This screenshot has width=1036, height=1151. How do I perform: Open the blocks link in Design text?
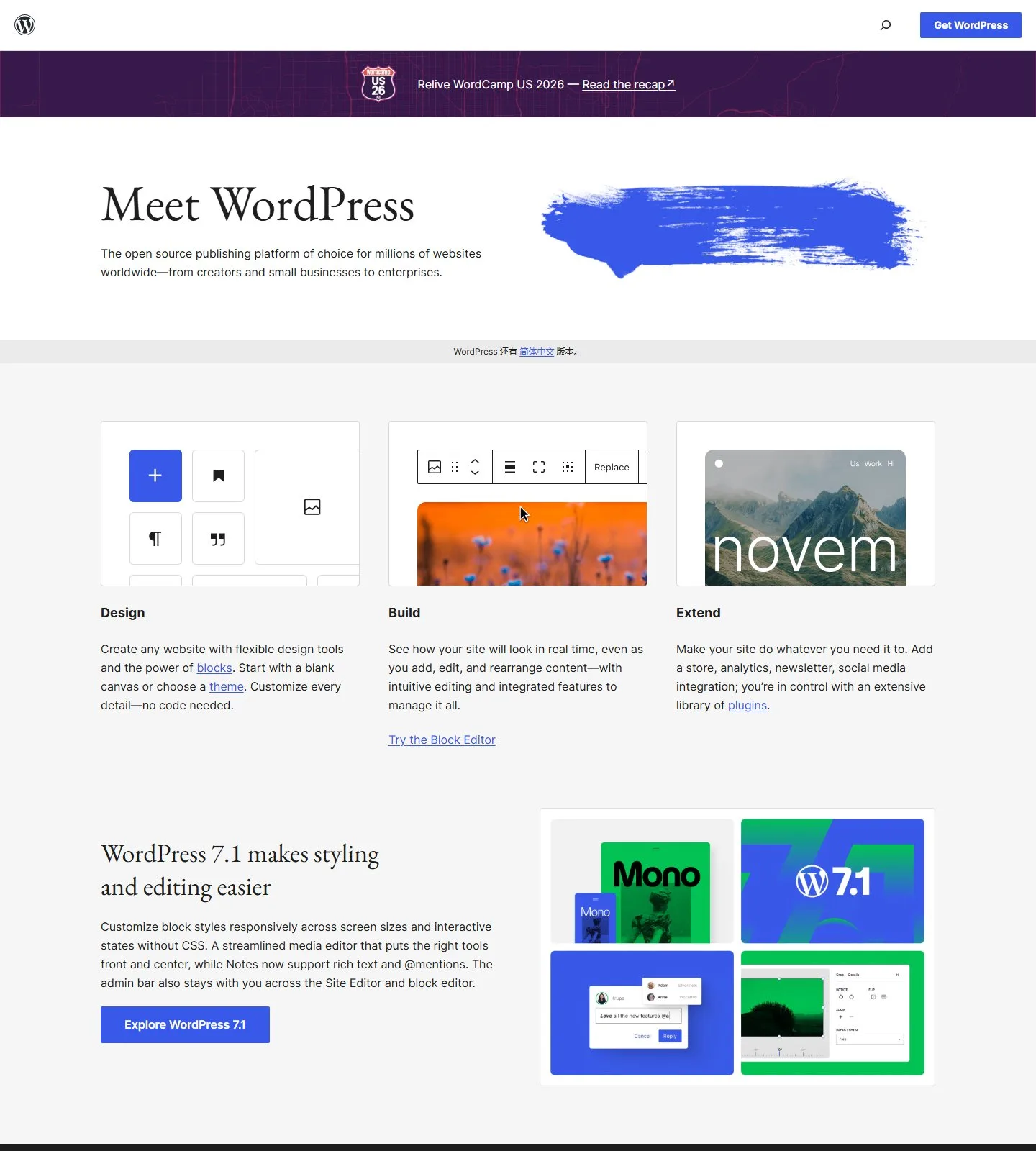point(214,668)
